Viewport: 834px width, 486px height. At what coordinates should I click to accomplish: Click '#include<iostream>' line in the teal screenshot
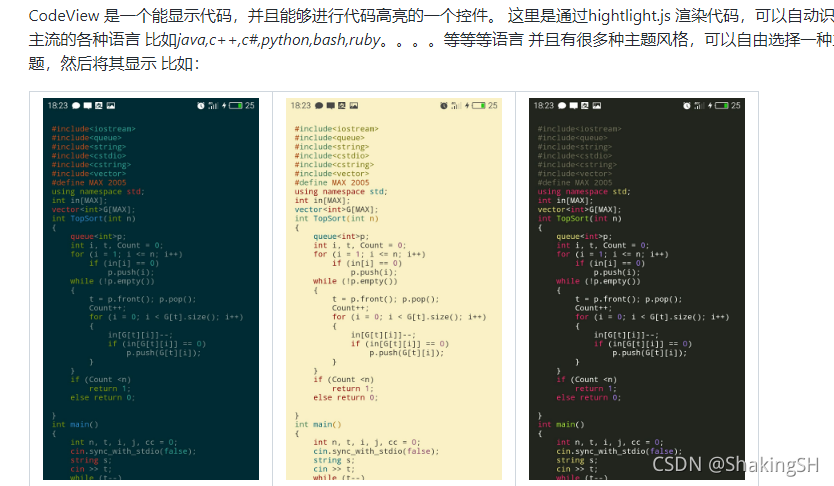[x=94, y=129]
